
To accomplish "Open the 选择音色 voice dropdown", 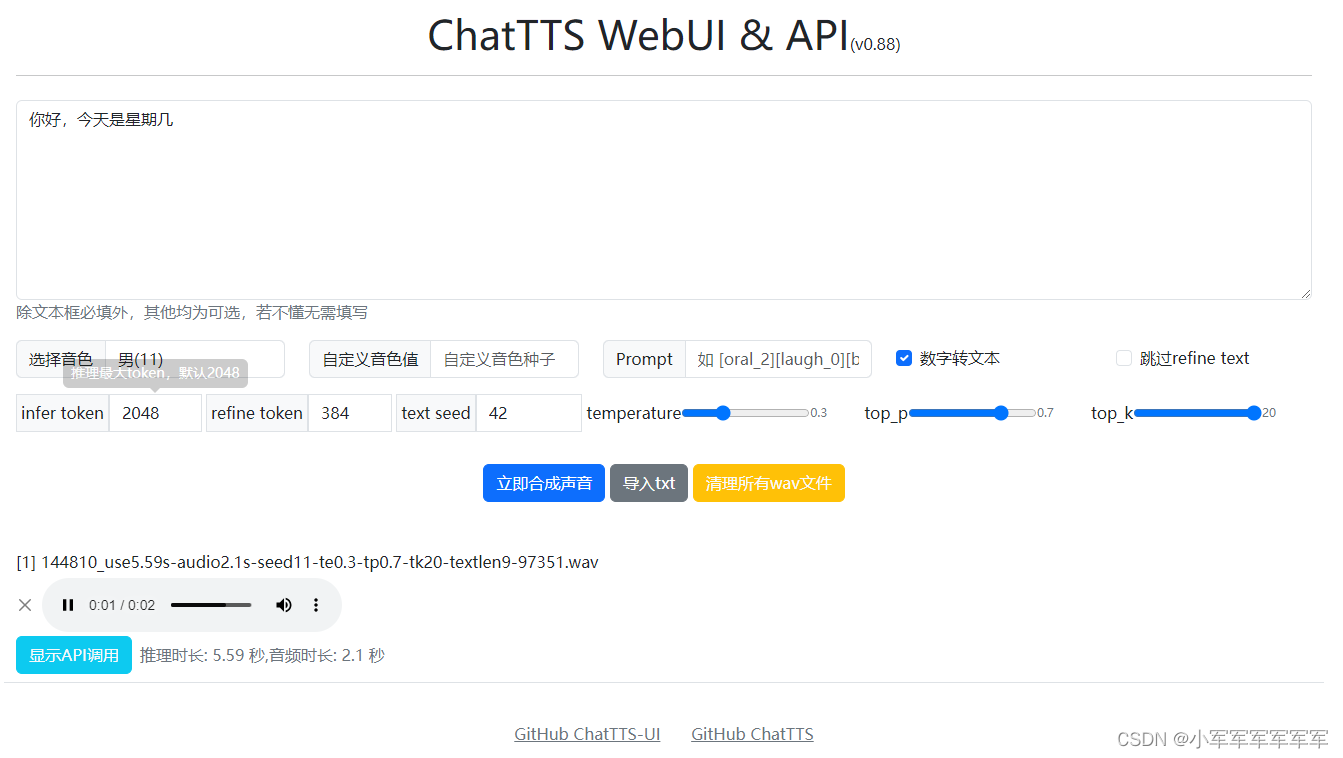I will point(195,359).
